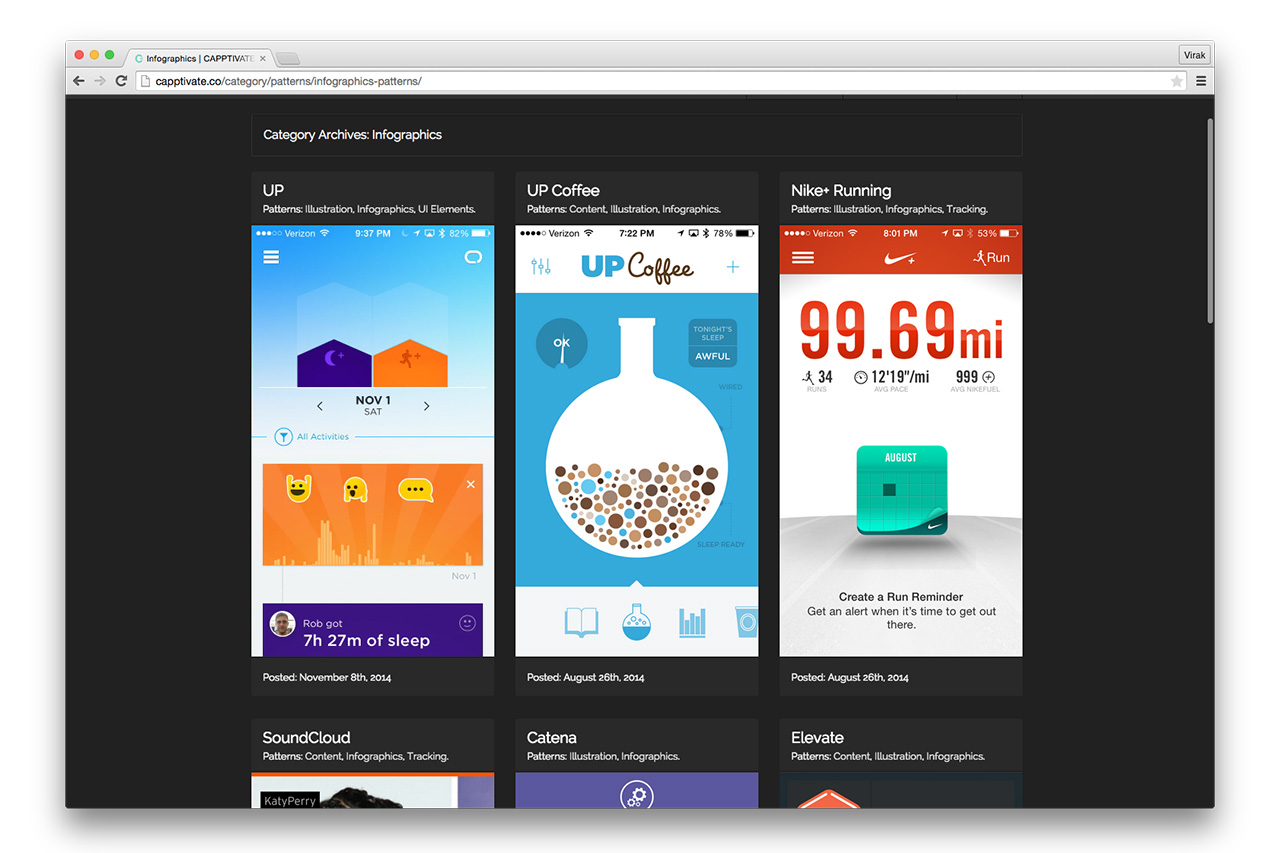Tap the sliders settings icon in UP Coffee
Screen dimensions: 1280x853
541,267
